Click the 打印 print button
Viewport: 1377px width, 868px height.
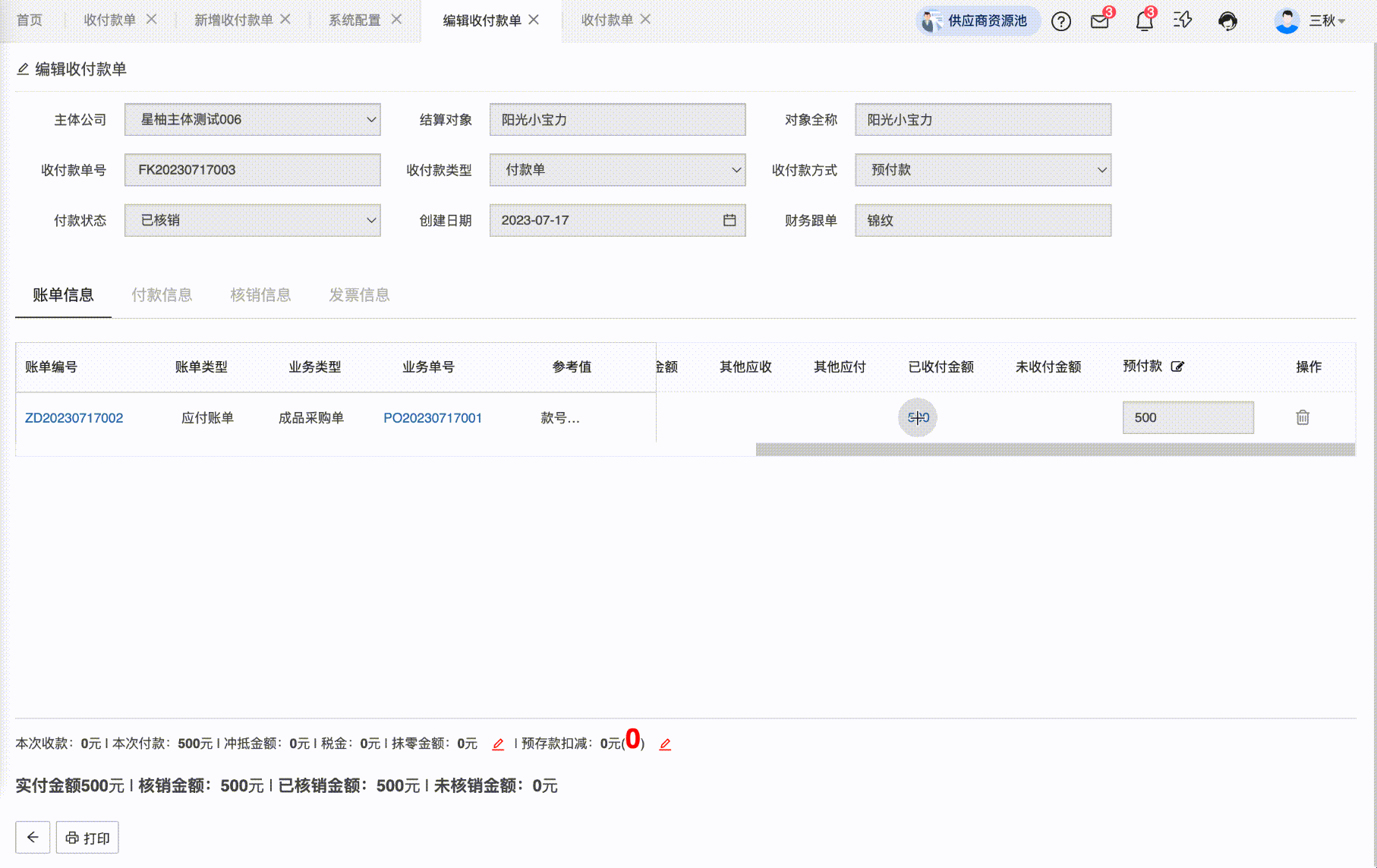pyautogui.click(x=87, y=838)
